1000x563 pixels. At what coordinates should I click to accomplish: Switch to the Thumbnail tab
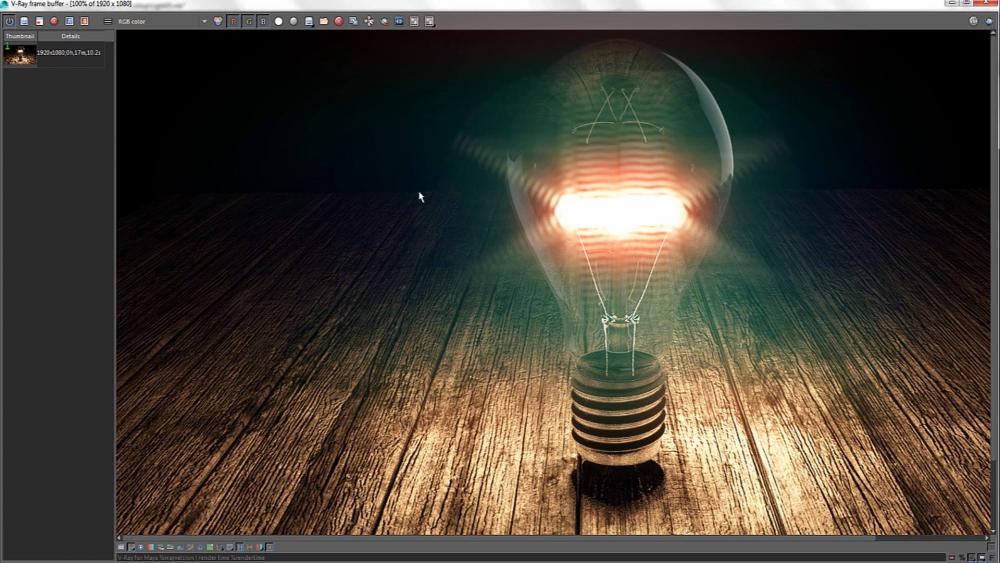[20, 36]
